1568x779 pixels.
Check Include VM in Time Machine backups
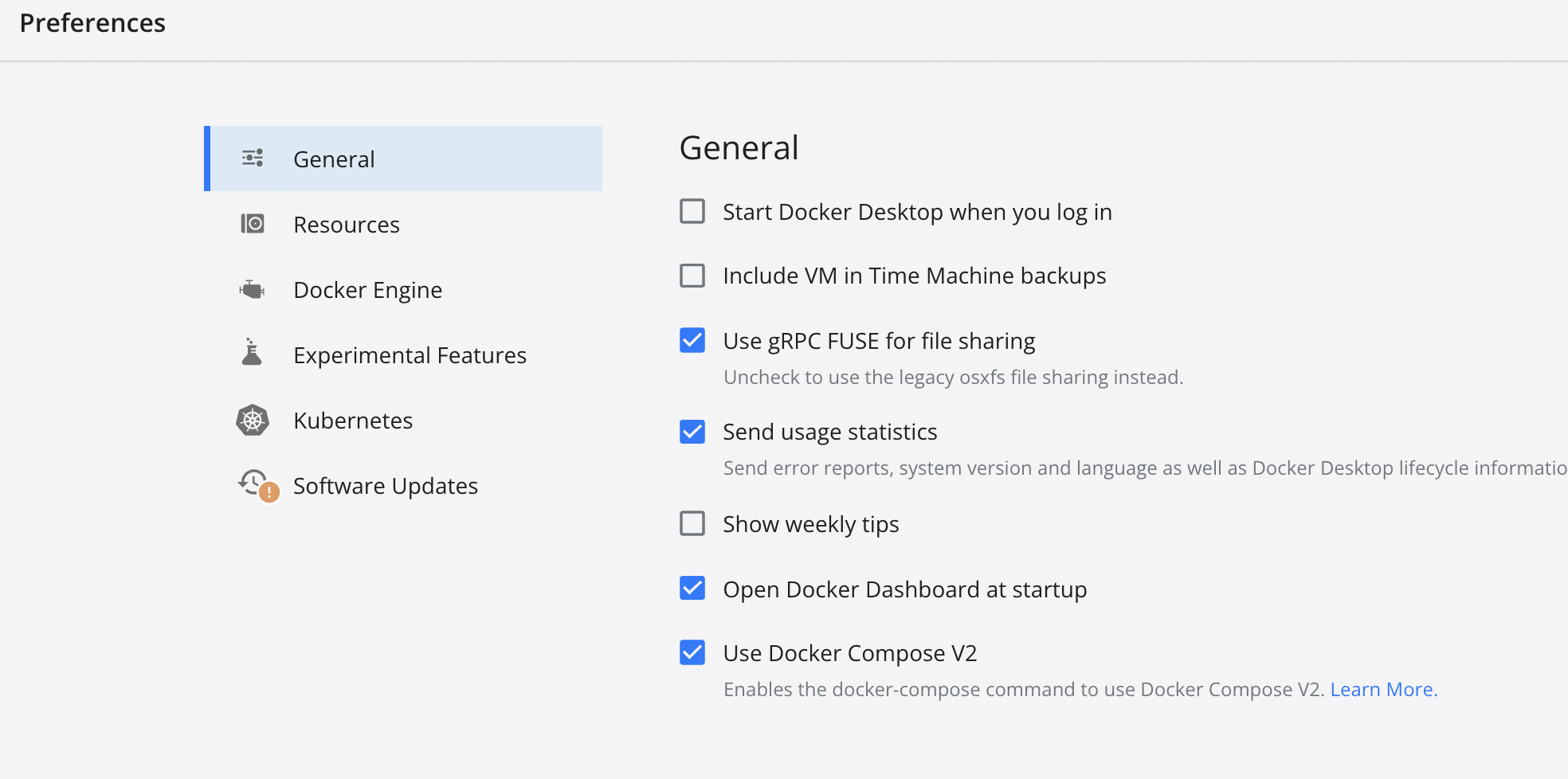pos(692,275)
